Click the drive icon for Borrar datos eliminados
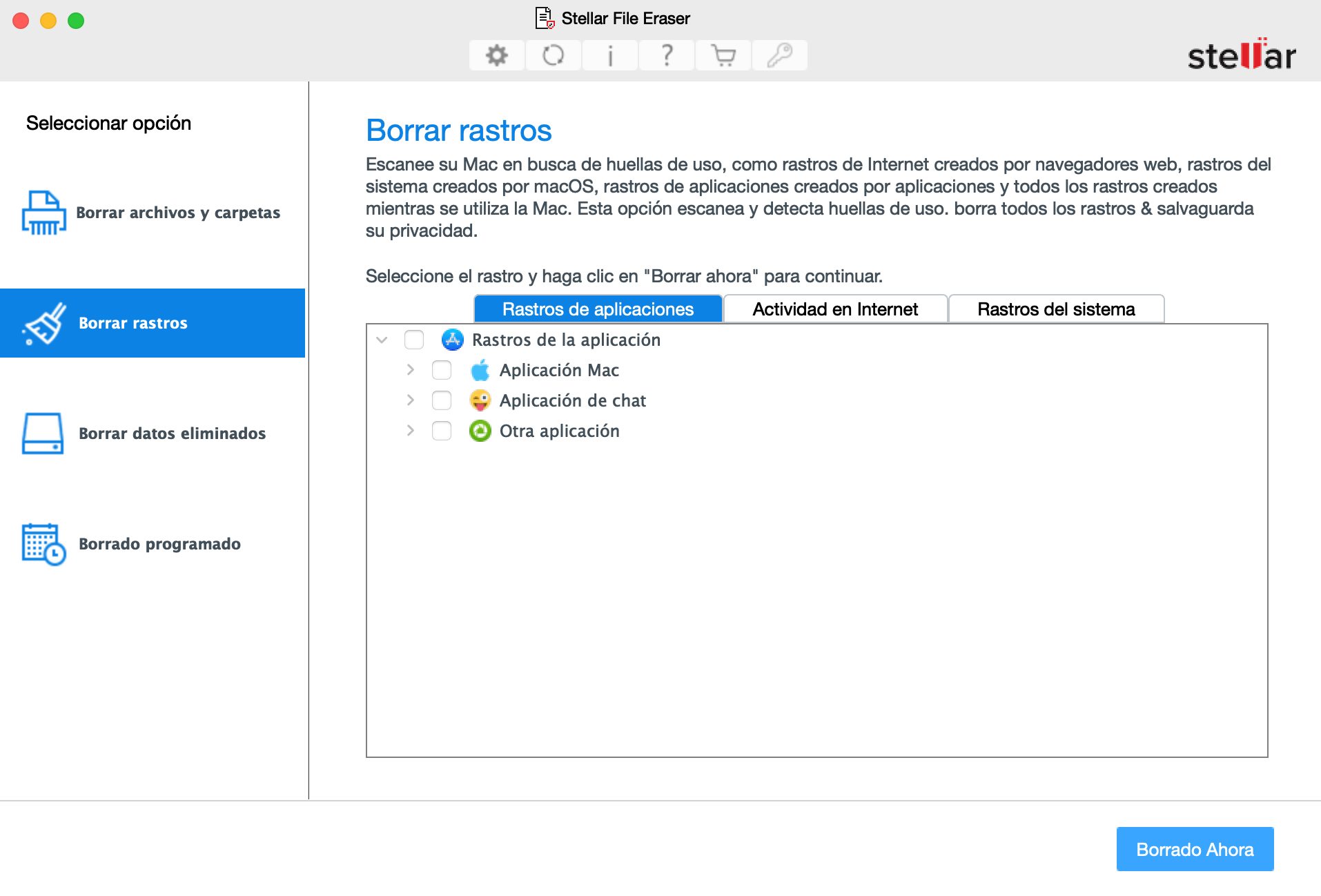Image resolution: width=1321 pixels, height=896 pixels. click(43, 434)
